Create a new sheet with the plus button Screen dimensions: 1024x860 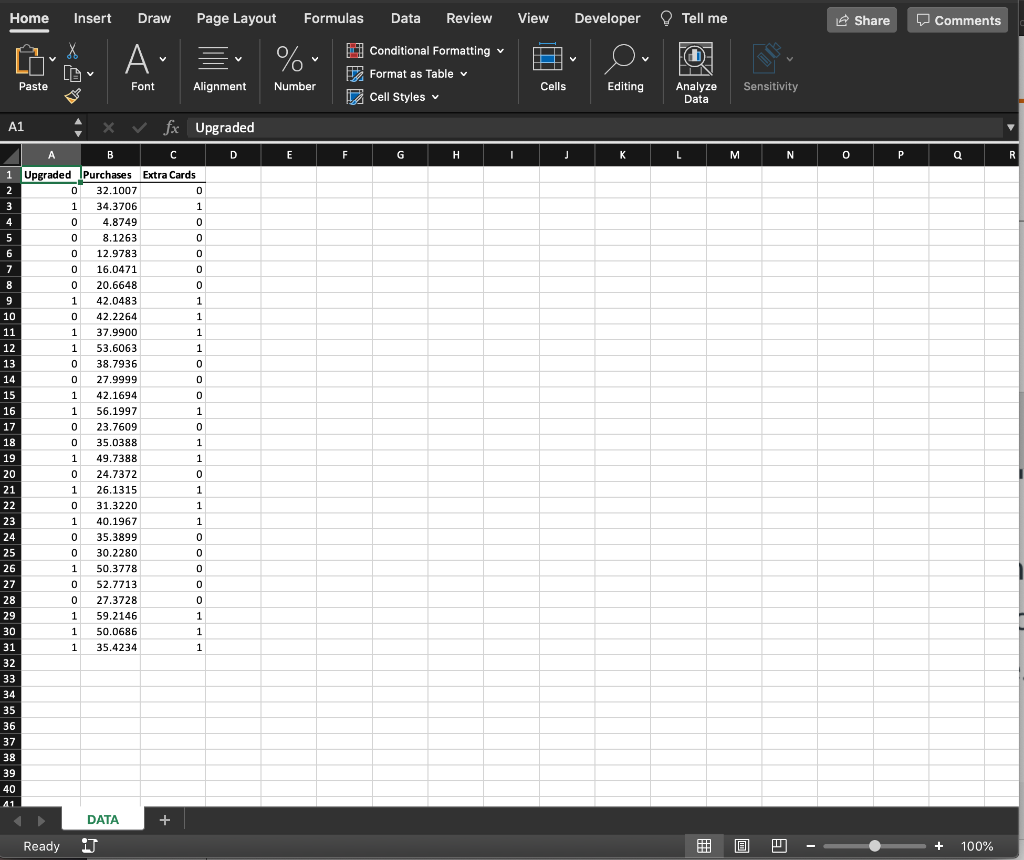(164, 819)
